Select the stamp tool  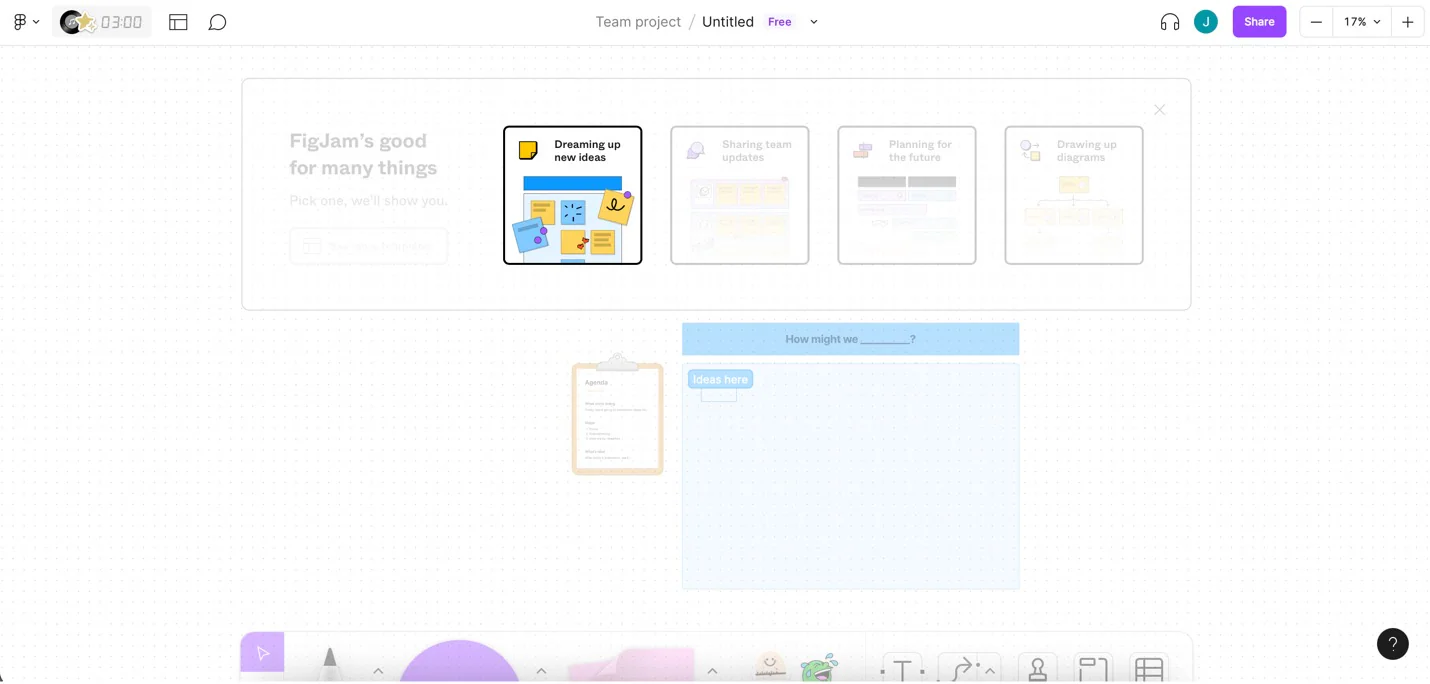1038,670
